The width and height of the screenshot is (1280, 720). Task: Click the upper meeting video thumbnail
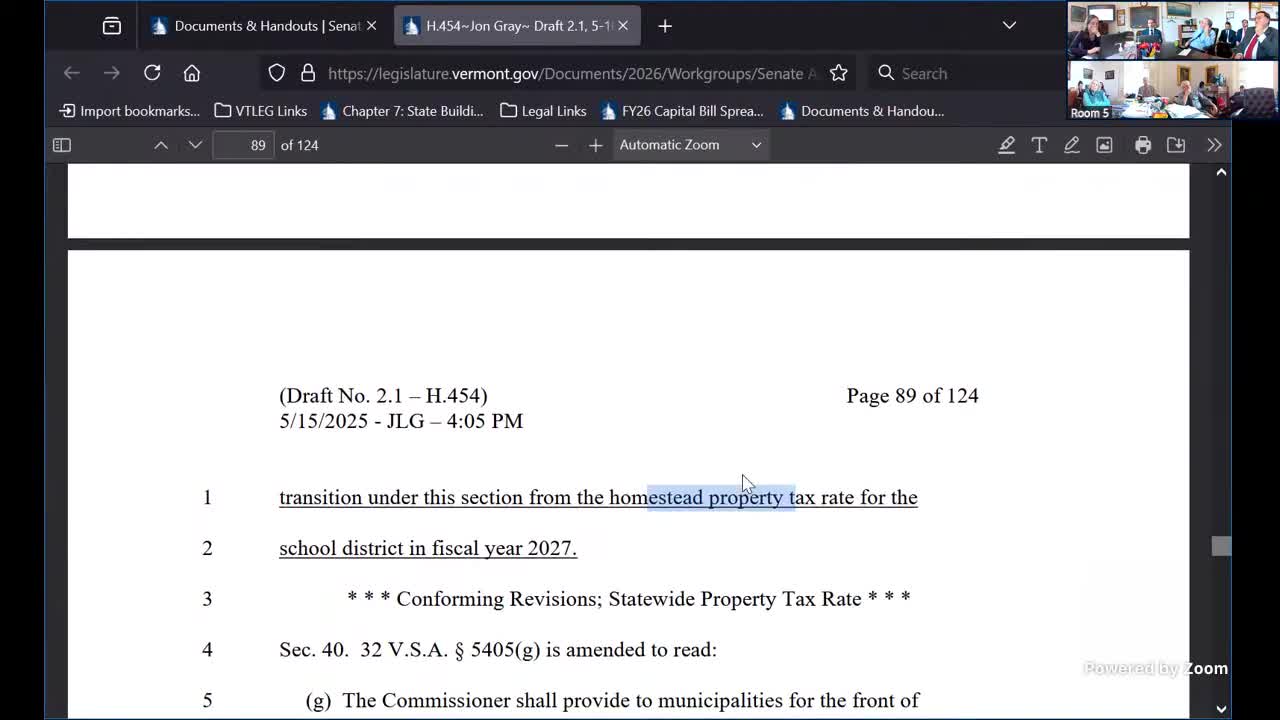1172,31
